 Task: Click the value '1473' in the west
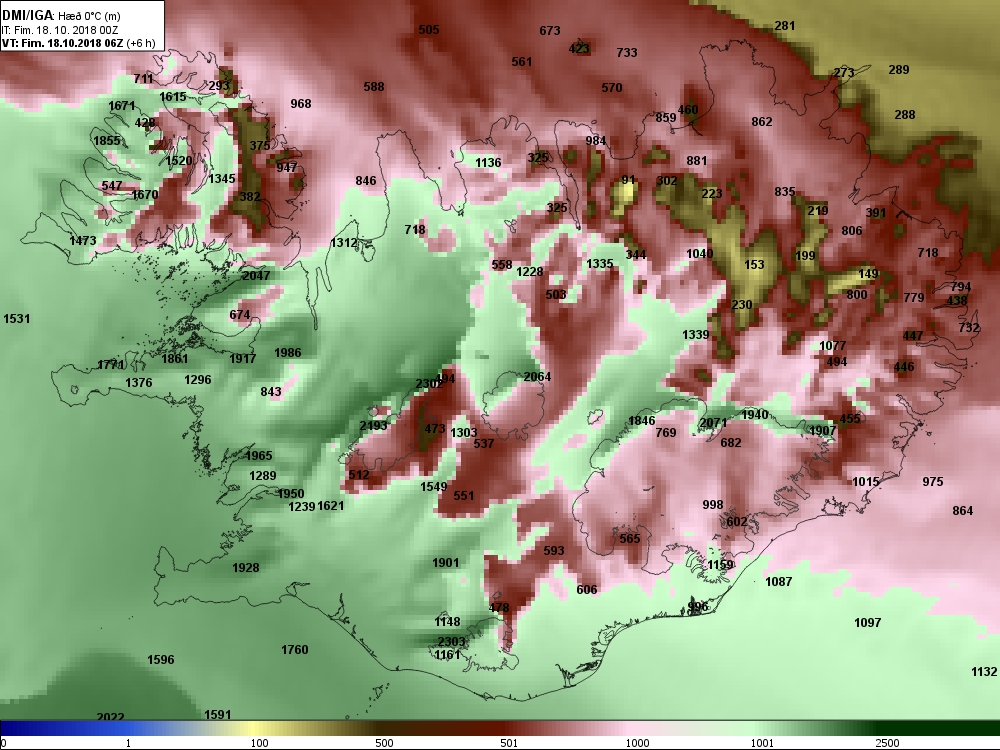83,240
